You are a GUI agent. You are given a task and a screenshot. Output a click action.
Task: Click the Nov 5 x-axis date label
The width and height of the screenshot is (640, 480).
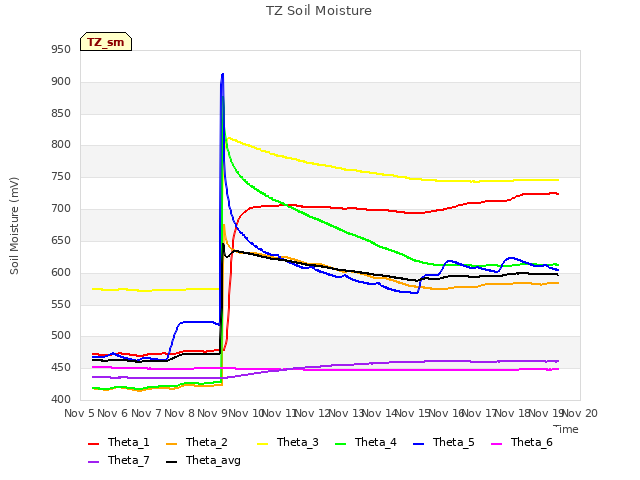[80, 413]
